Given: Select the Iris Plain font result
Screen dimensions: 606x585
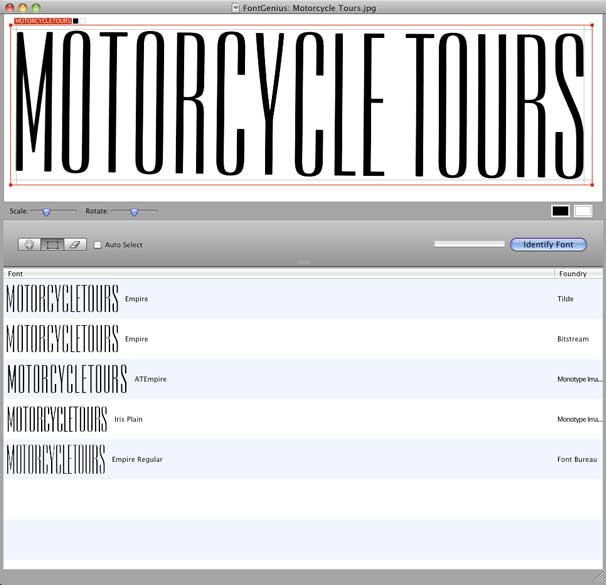Looking at the screenshot, I should click(x=303, y=419).
